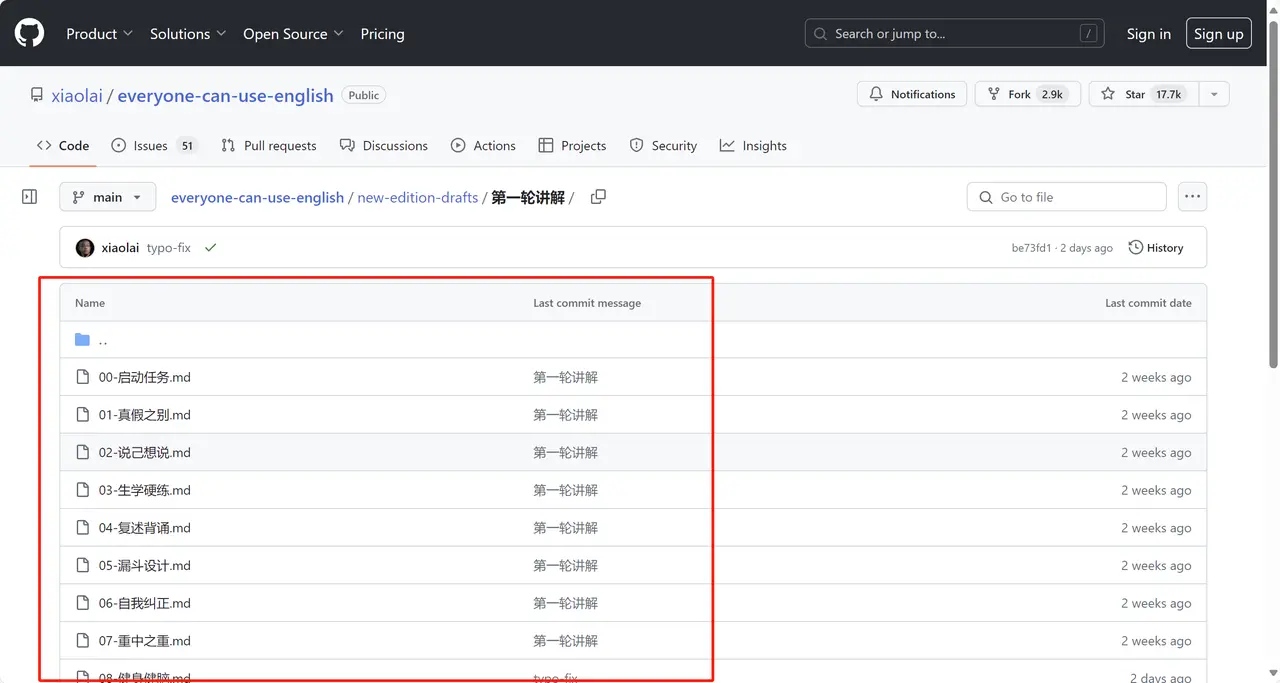The image size is (1280, 683).
Task: Click the GitHub logo icon
Action: click(x=29, y=33)
